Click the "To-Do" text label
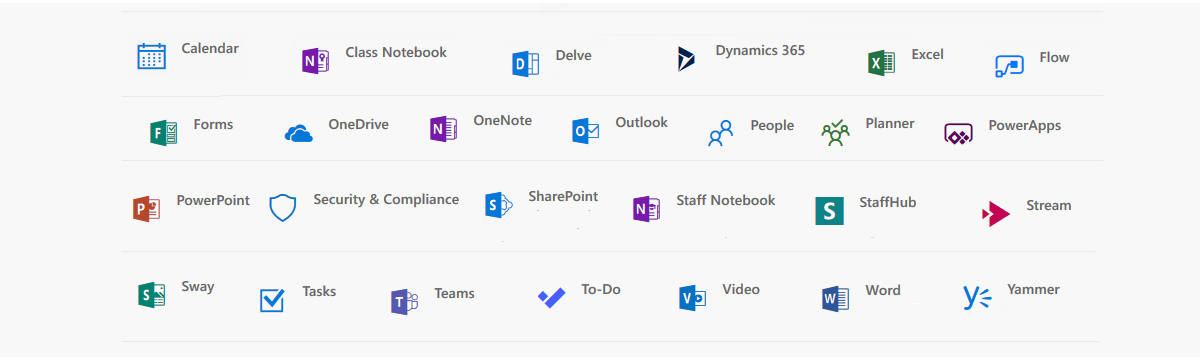Image resolution: width=1200 pixels, height=360 pixels. (x=601, y=289)
